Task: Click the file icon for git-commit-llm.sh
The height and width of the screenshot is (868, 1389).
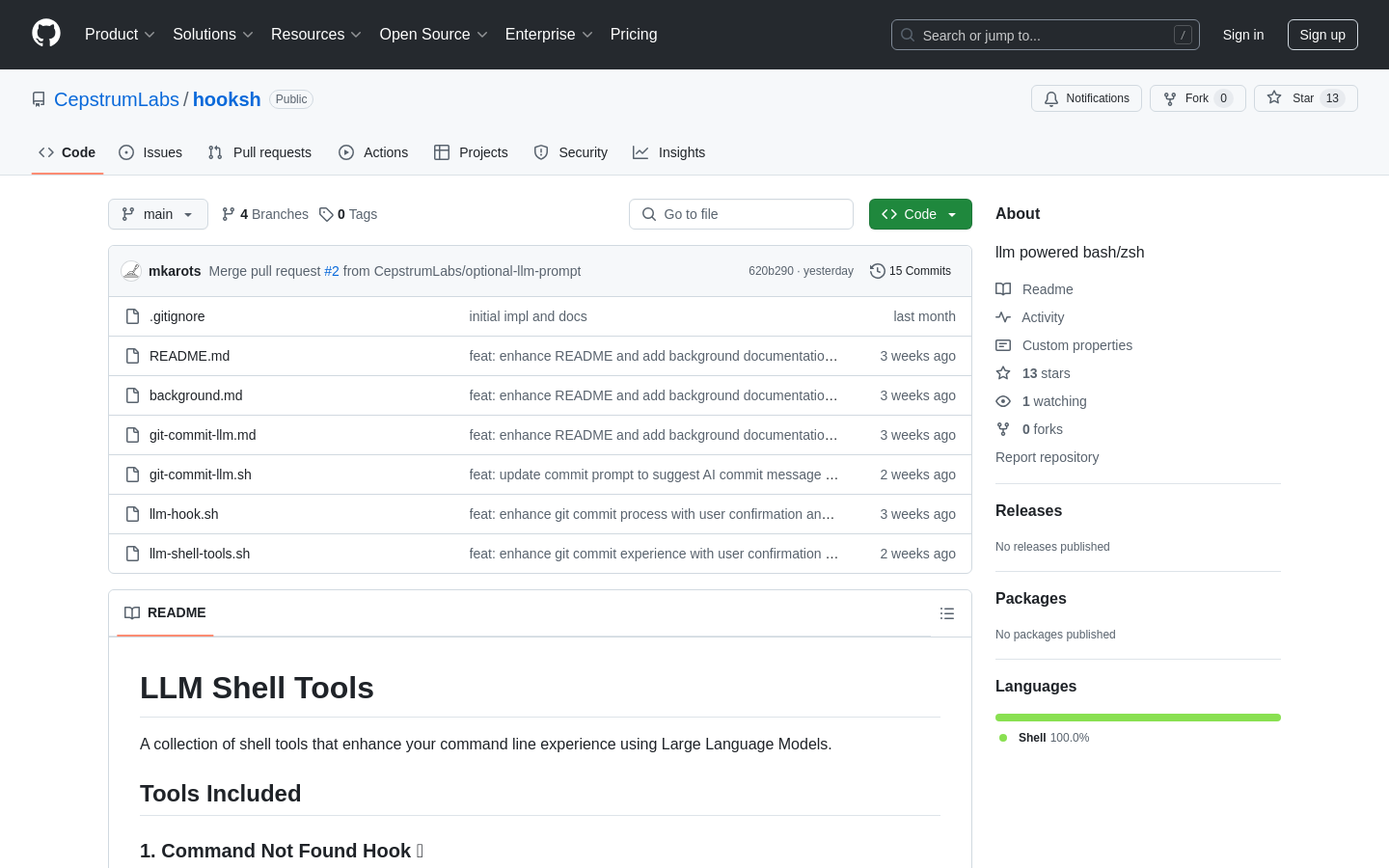Action: pyautogui.click(x=133, y=475)
